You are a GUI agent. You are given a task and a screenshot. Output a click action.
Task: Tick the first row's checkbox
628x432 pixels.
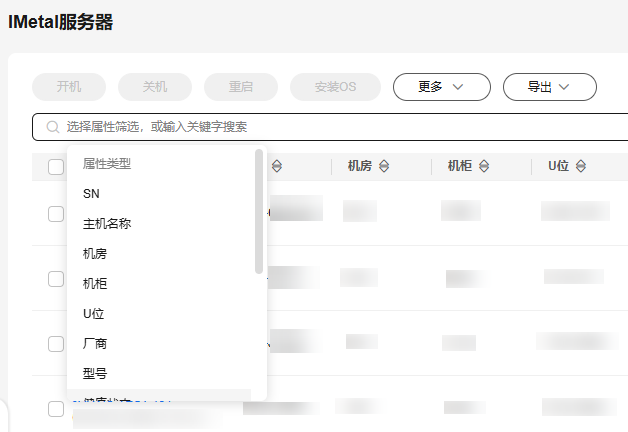pyautogui.click(x=56, y=214)
